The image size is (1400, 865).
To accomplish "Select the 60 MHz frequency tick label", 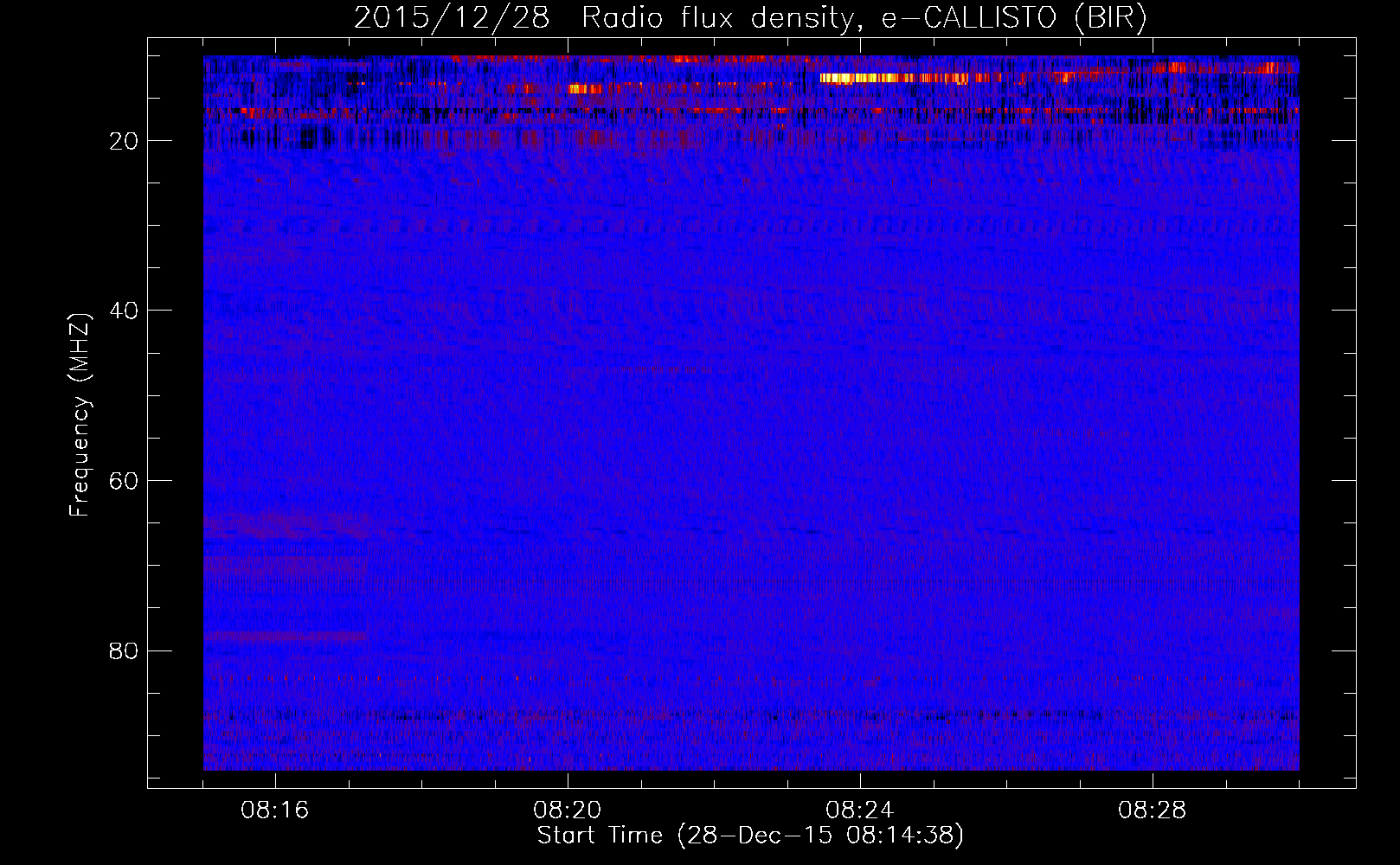I will (125, 481).
